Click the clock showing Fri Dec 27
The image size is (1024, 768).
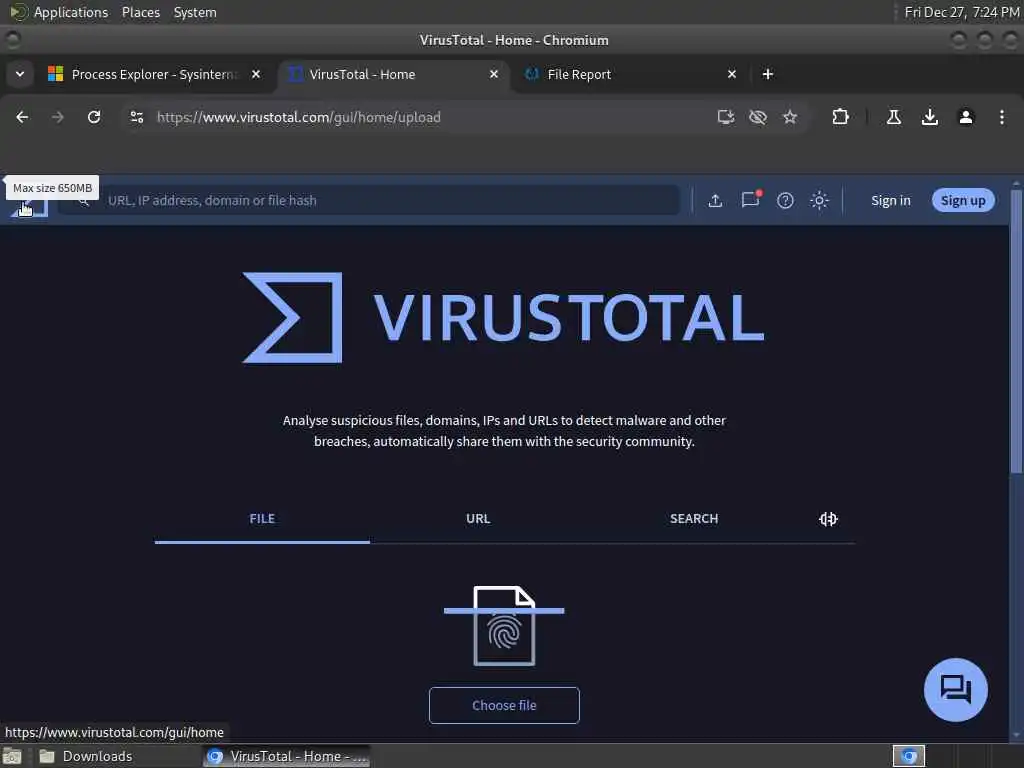[961, 12]
